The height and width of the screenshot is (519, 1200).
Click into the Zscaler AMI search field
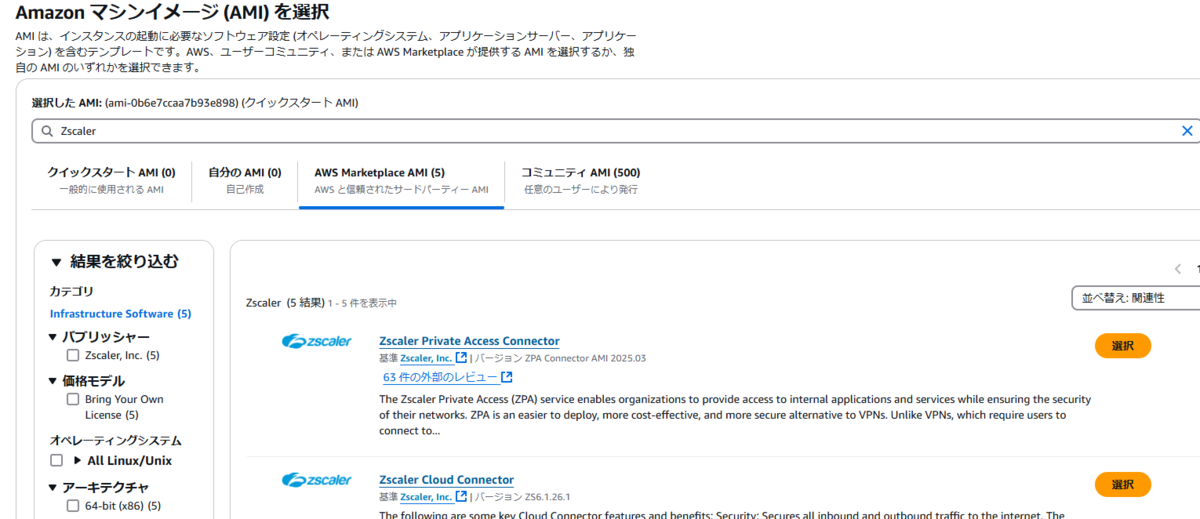[x=615, y=131]
